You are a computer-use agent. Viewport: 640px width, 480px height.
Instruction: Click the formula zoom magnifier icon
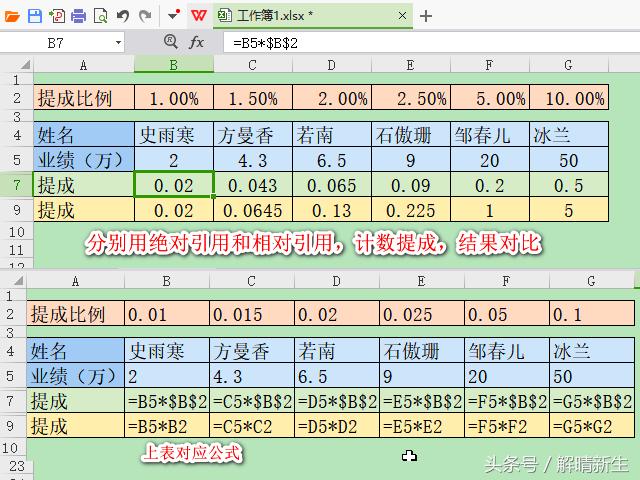[171, 41]
